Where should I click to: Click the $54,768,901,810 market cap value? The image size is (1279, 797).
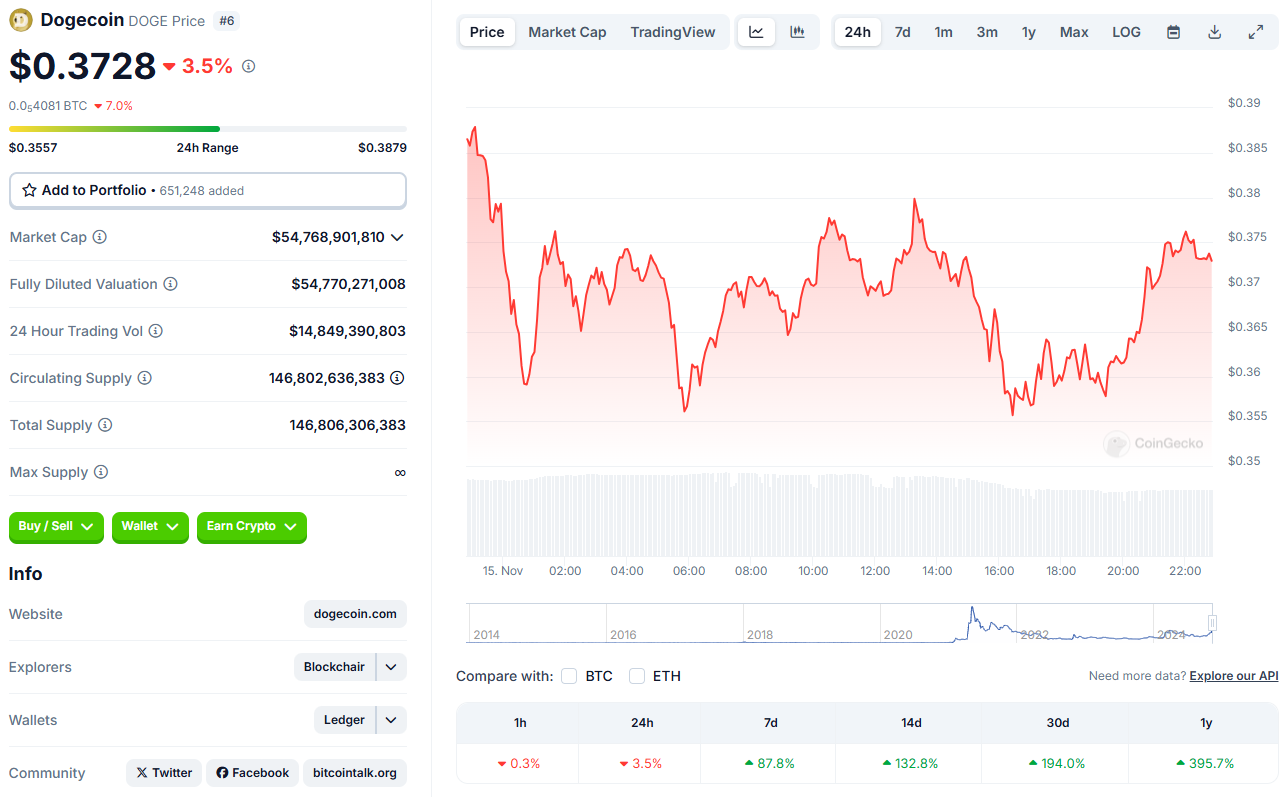[328, 237]
